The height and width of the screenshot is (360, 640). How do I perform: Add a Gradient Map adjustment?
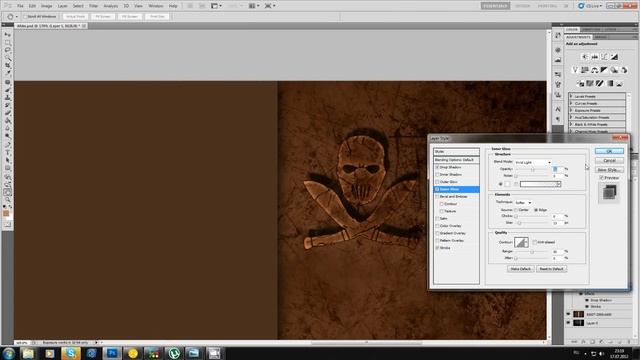click(x=610, y=84)
